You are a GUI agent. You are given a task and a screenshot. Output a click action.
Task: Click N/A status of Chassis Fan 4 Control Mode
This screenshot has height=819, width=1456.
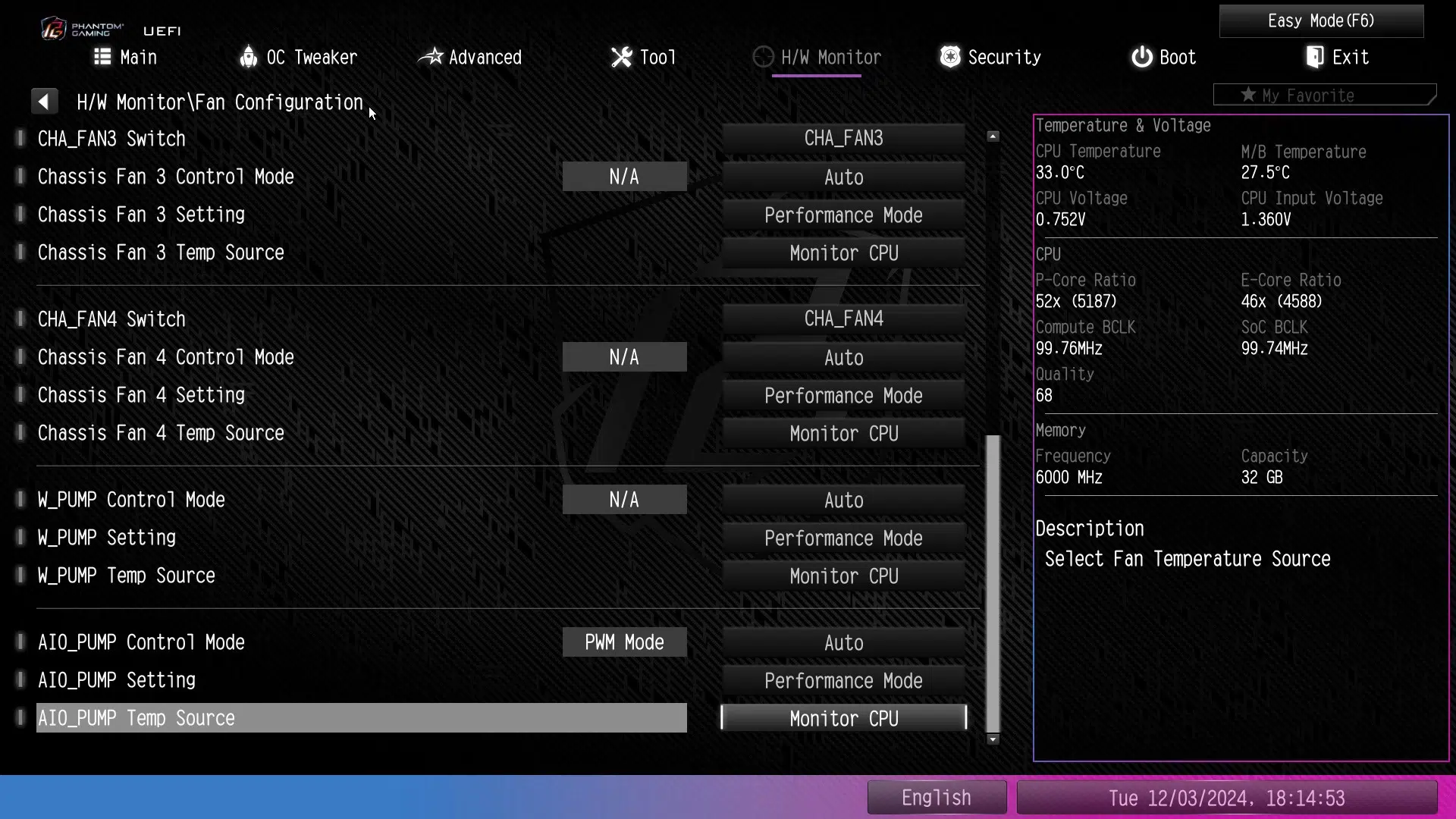pos(625,357)
